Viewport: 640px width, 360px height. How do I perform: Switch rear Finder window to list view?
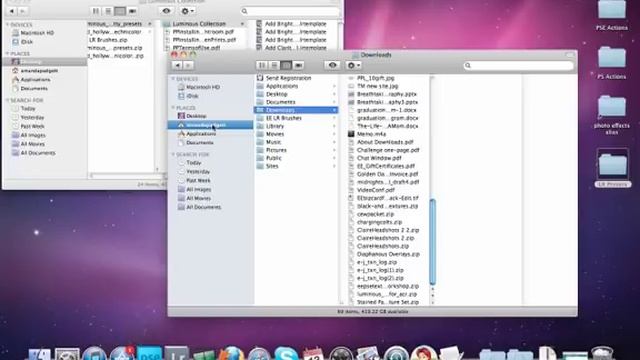pos(108,11)
